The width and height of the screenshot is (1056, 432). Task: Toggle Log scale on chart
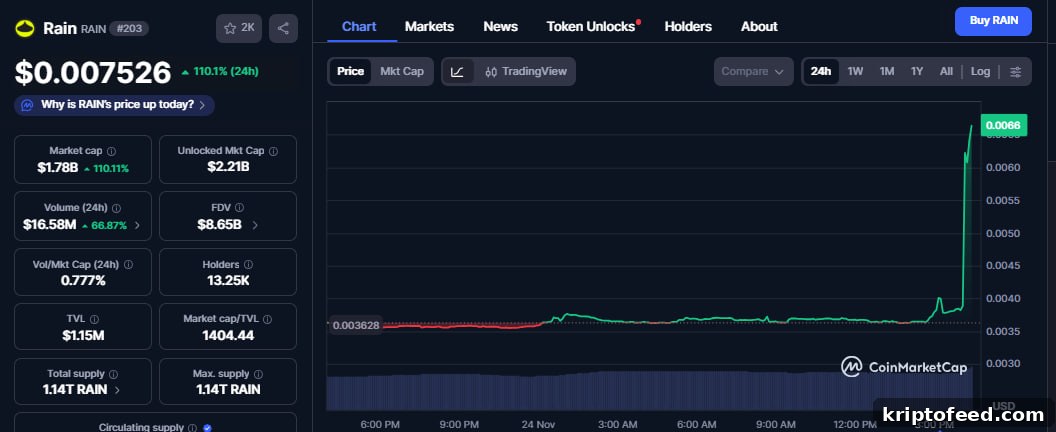pyautogui.click(x=981, y=71)
